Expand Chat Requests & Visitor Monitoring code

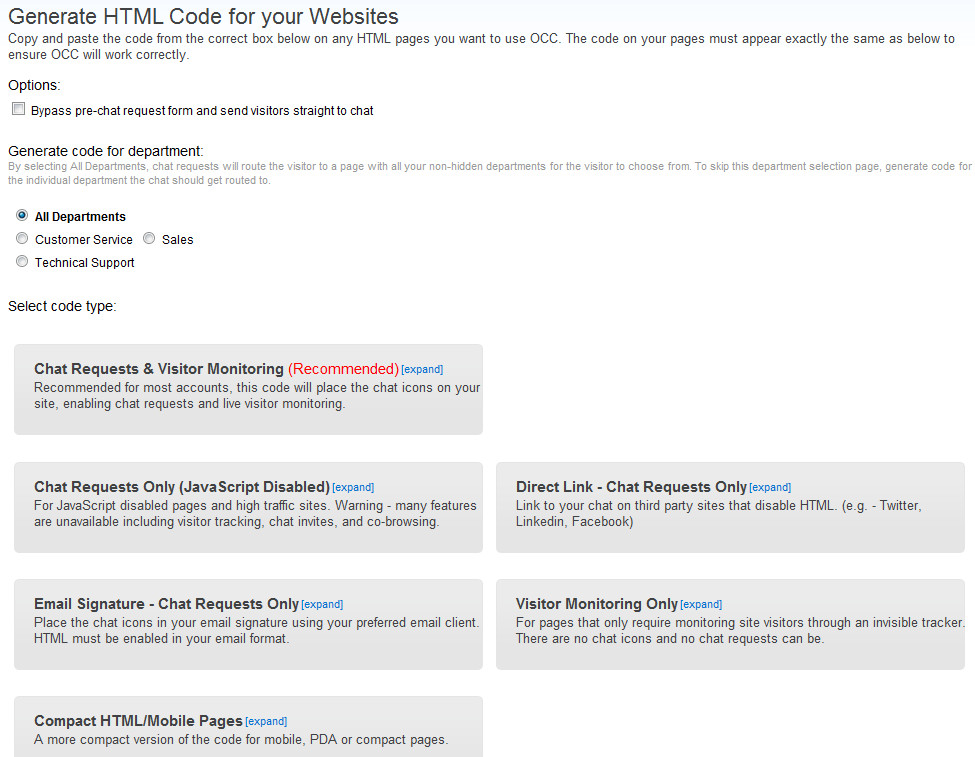422,369
